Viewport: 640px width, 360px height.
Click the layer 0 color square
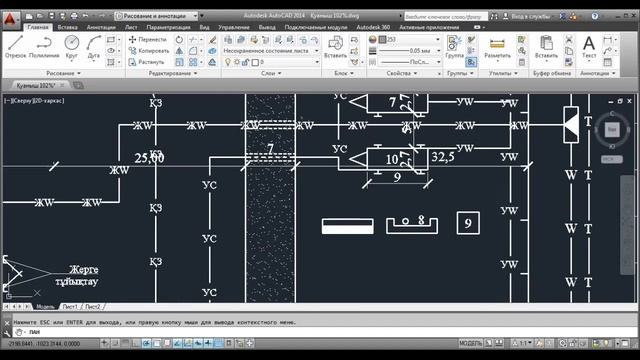click(x=255, y=62)
